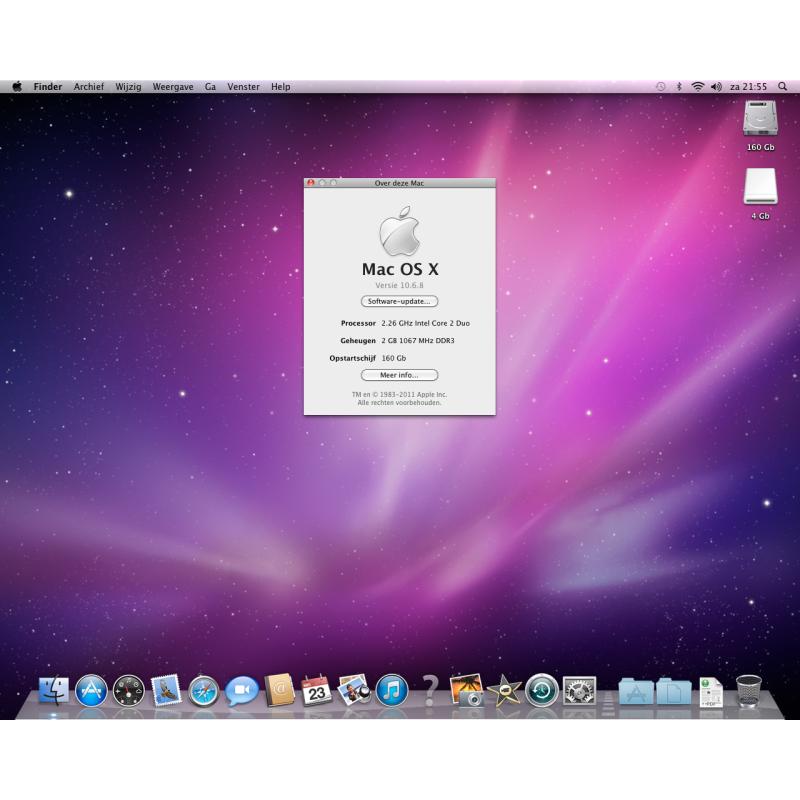Open the Wi-Fi status menu
The width and height of the screenshot is (800, 800).
click(x=697, y=87)
